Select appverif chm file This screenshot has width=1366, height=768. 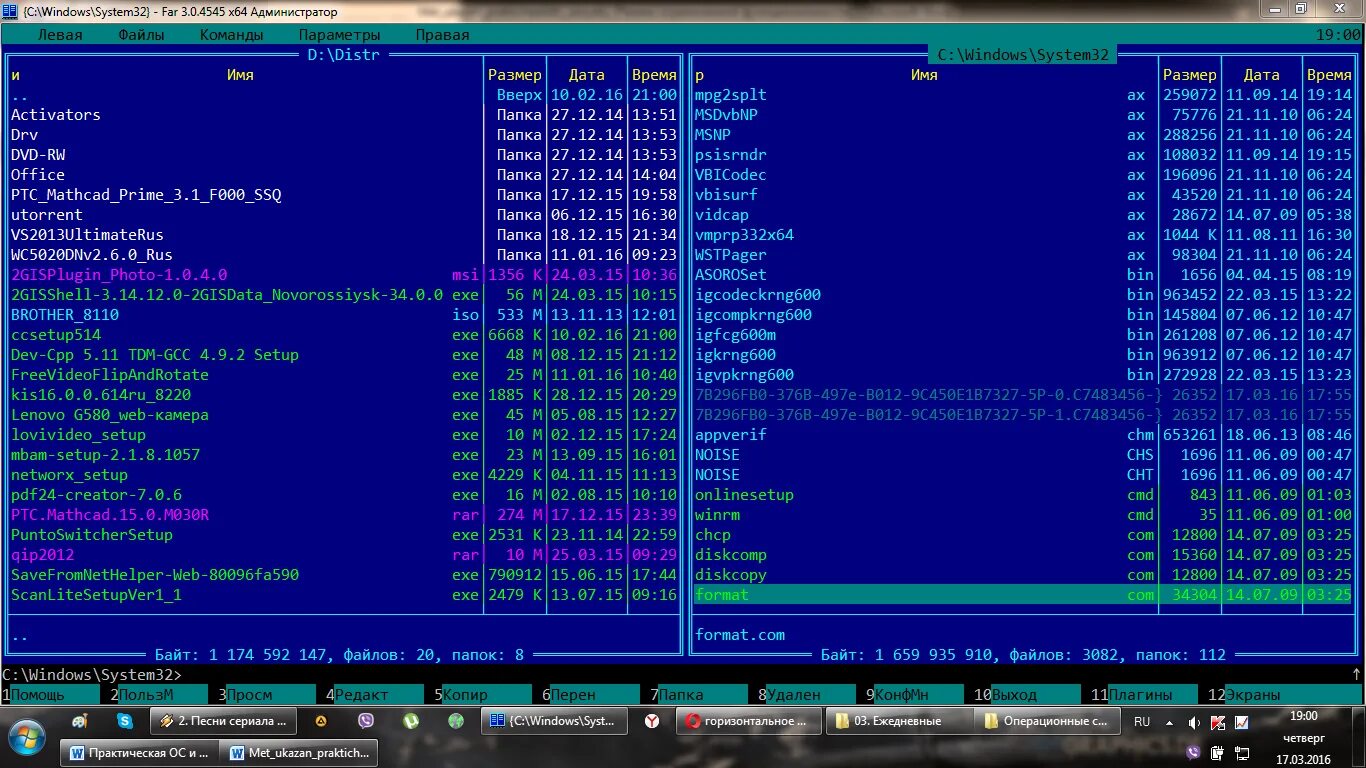1024,435
